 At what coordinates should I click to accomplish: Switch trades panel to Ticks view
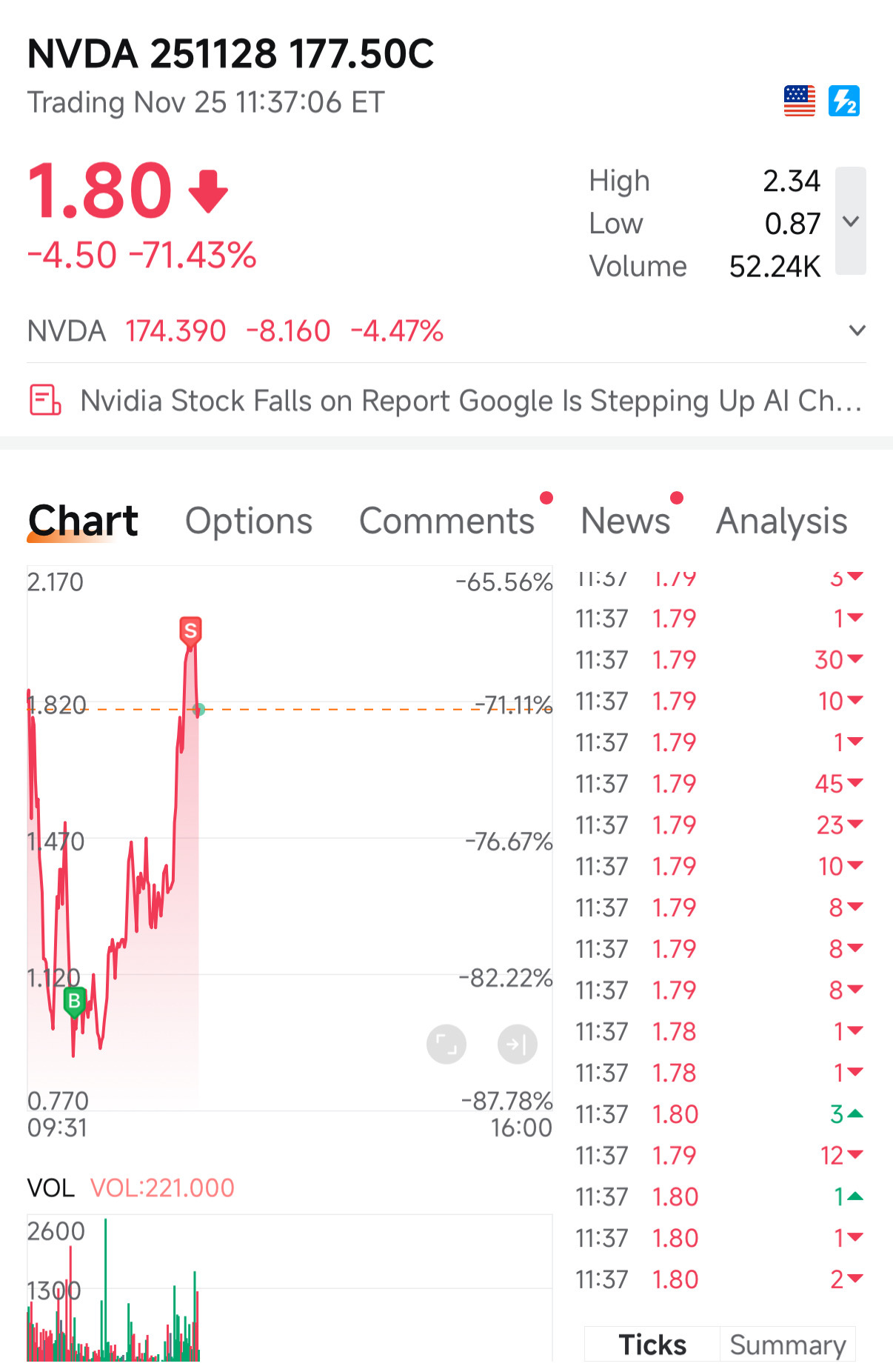[x=652, y=1345]
